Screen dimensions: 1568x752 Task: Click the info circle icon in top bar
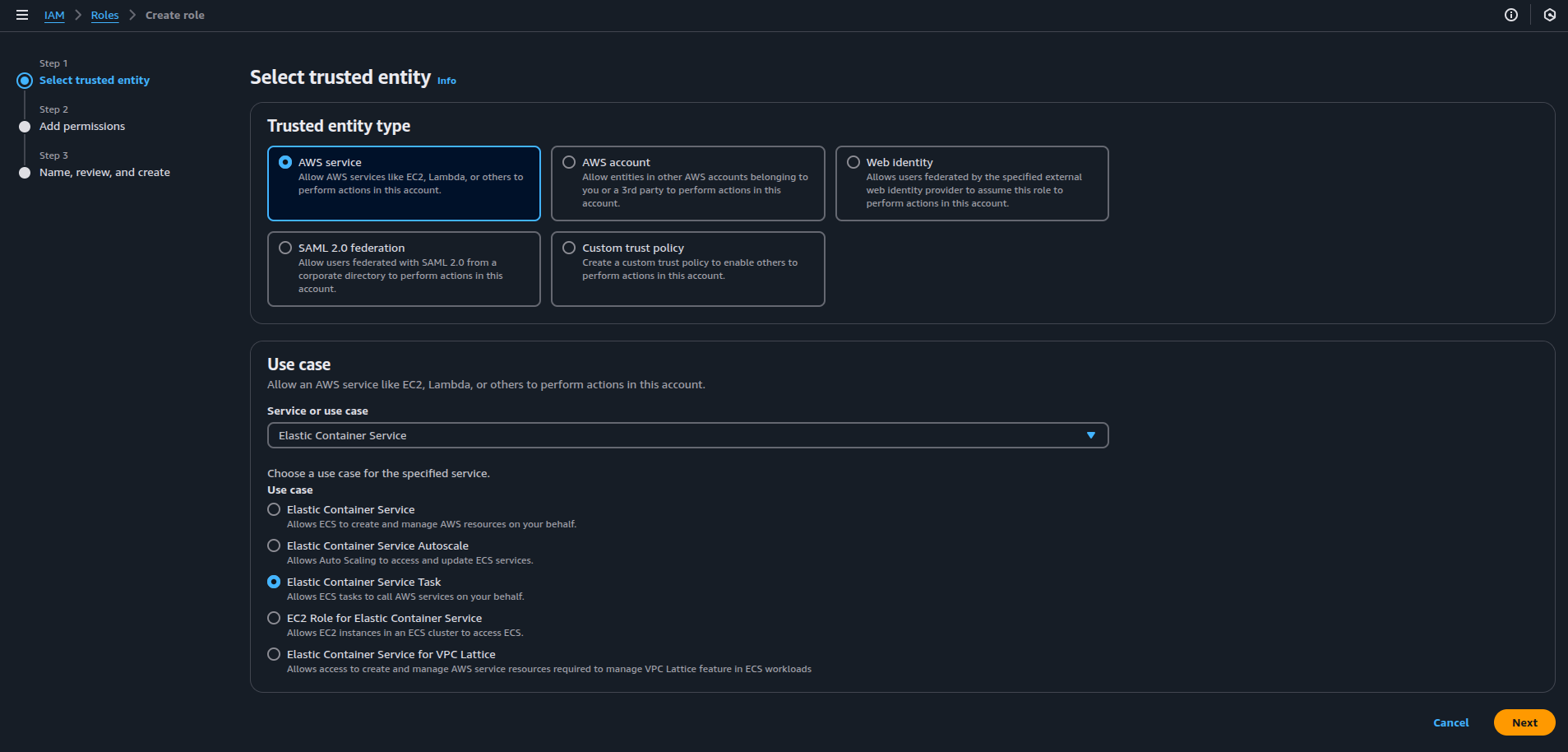click(x=1510, y=15)
